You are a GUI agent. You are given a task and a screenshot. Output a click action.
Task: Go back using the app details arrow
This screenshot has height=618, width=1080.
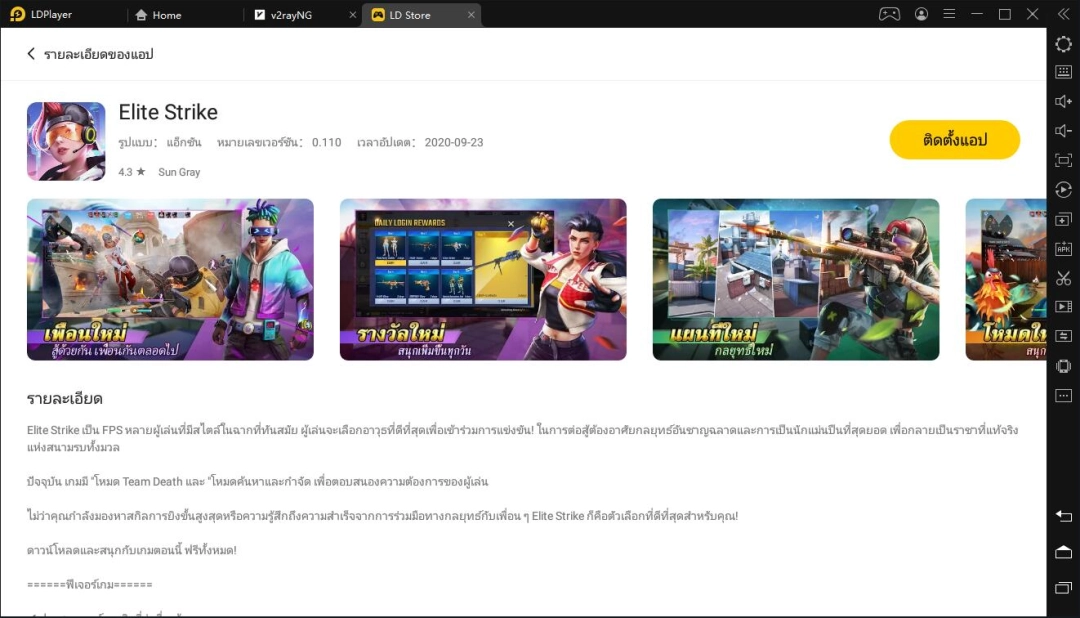31,54
